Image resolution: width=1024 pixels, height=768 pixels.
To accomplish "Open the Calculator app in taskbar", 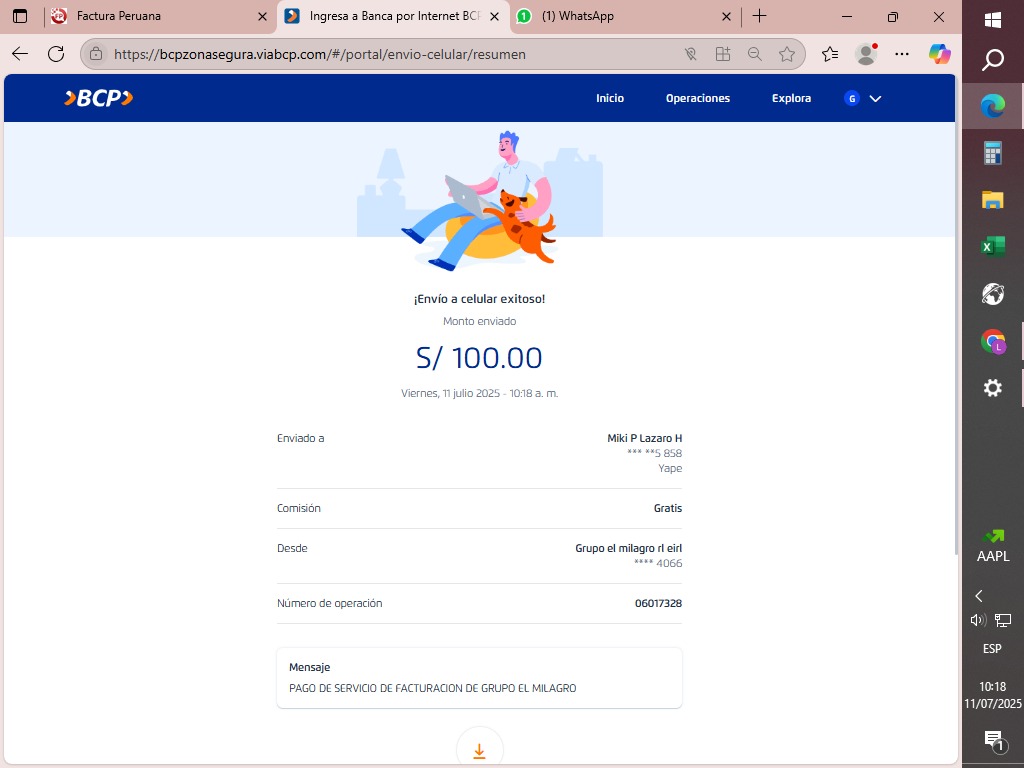I will coord(992,153).
